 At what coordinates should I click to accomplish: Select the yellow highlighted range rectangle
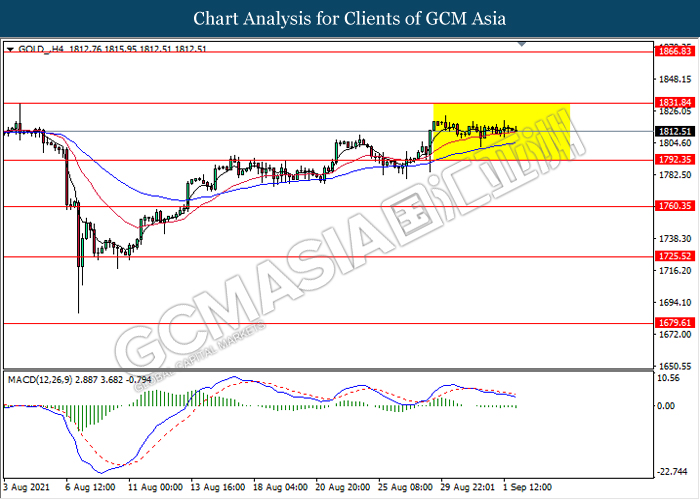pyautogui.click(x=501, y=132)
